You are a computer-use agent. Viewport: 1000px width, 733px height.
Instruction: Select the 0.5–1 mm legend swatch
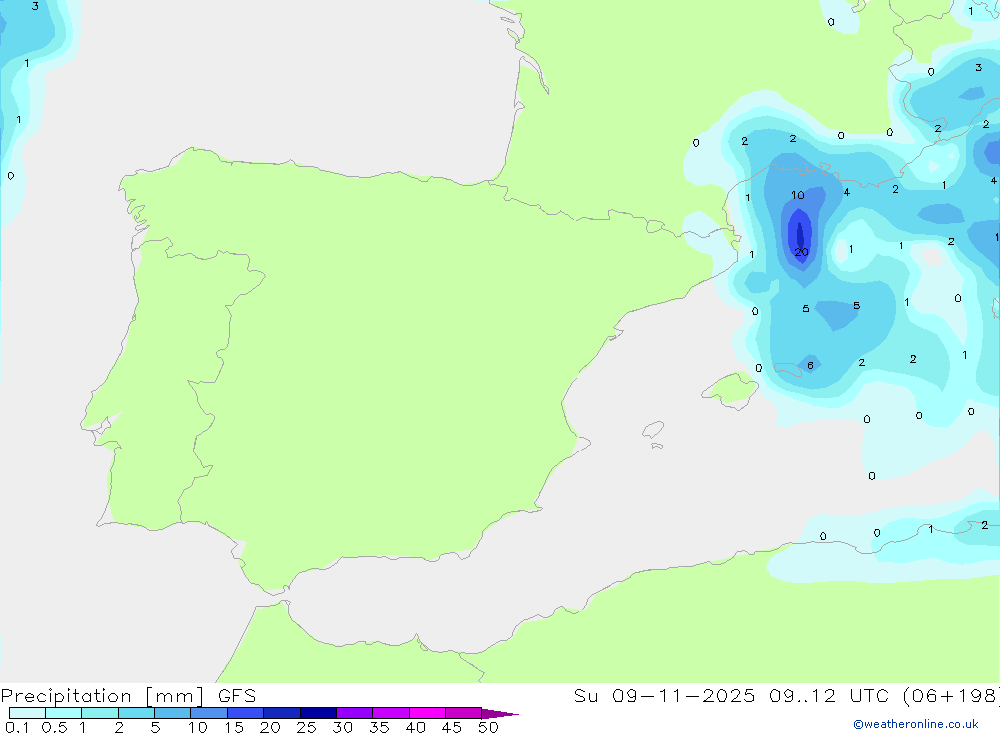[63, 713]
